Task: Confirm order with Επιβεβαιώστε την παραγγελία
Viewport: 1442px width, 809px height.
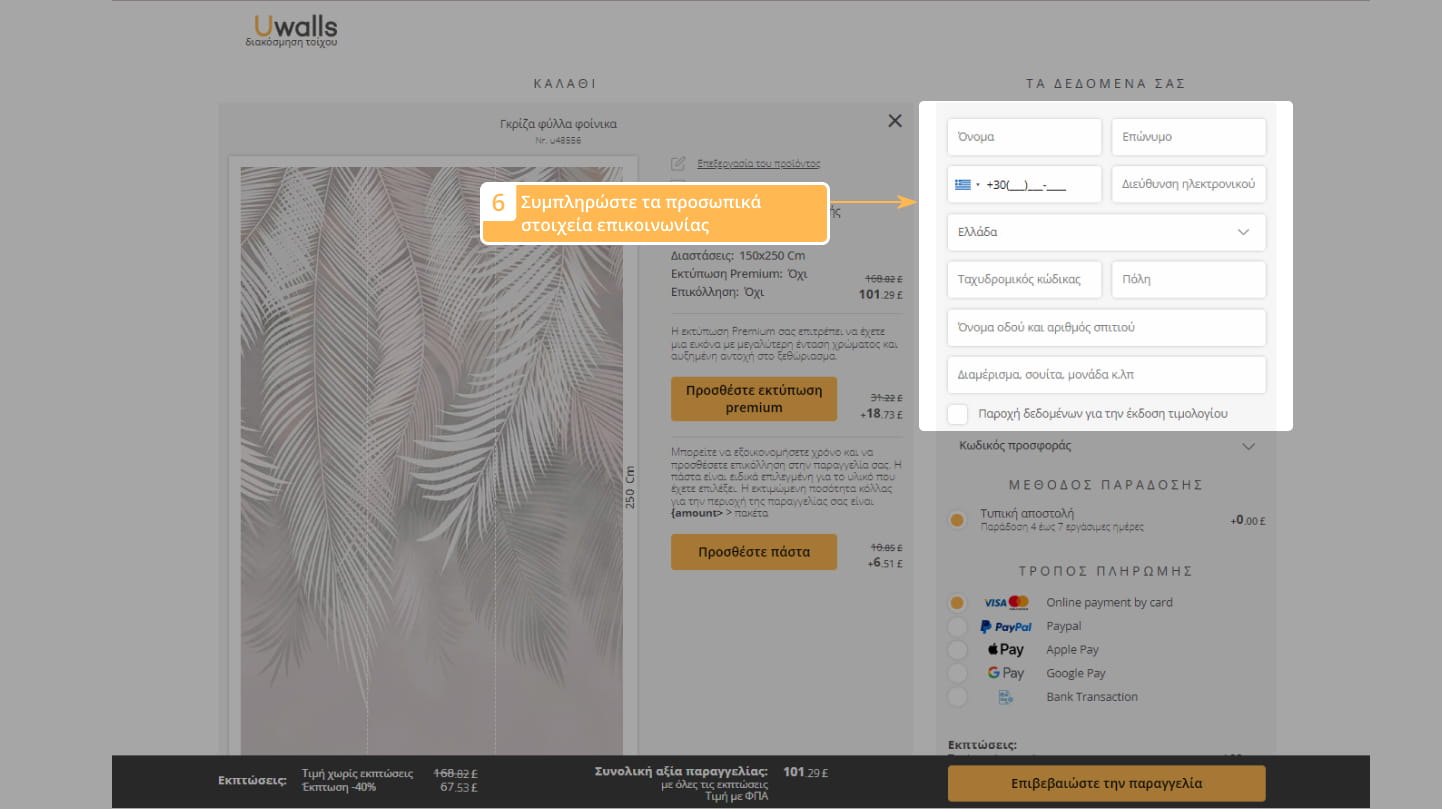Action: [1106, 783]
